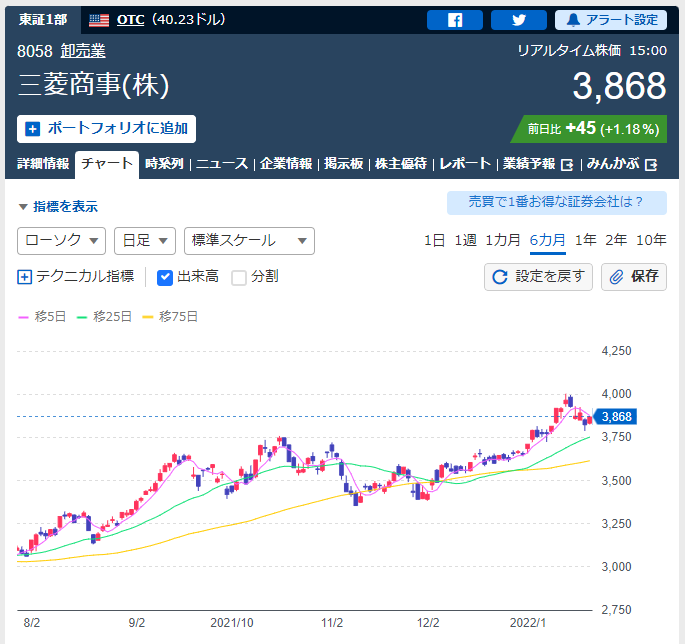685x644 pixels.
Task: Open the ニュース tab
Action: 222,163
